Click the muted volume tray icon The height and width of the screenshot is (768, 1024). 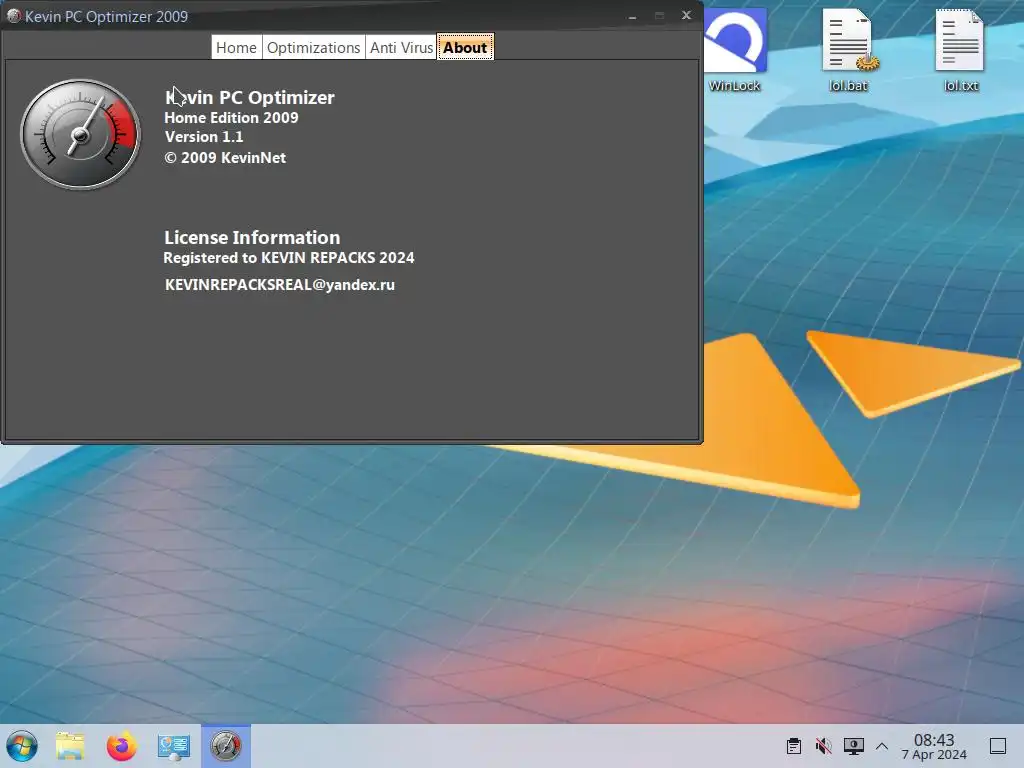tap(824, 746)
